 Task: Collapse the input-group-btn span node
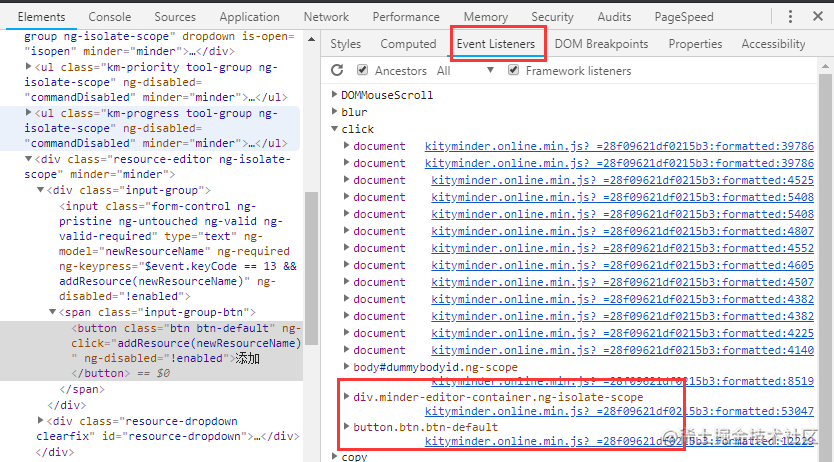[53, 312]
